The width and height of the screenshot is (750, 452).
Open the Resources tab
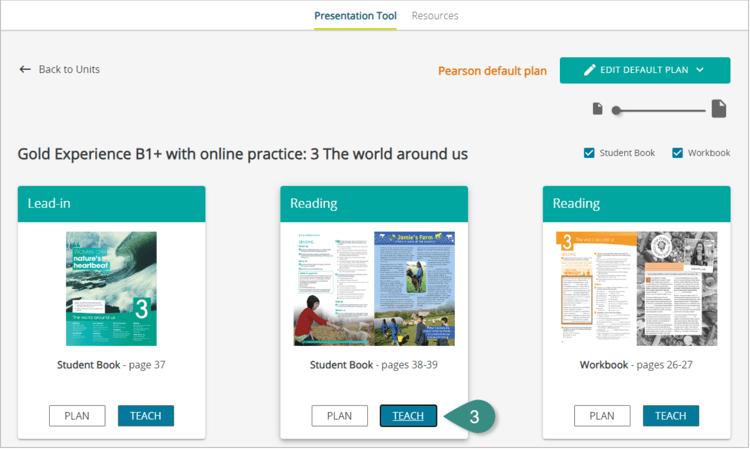coord(435,16)
